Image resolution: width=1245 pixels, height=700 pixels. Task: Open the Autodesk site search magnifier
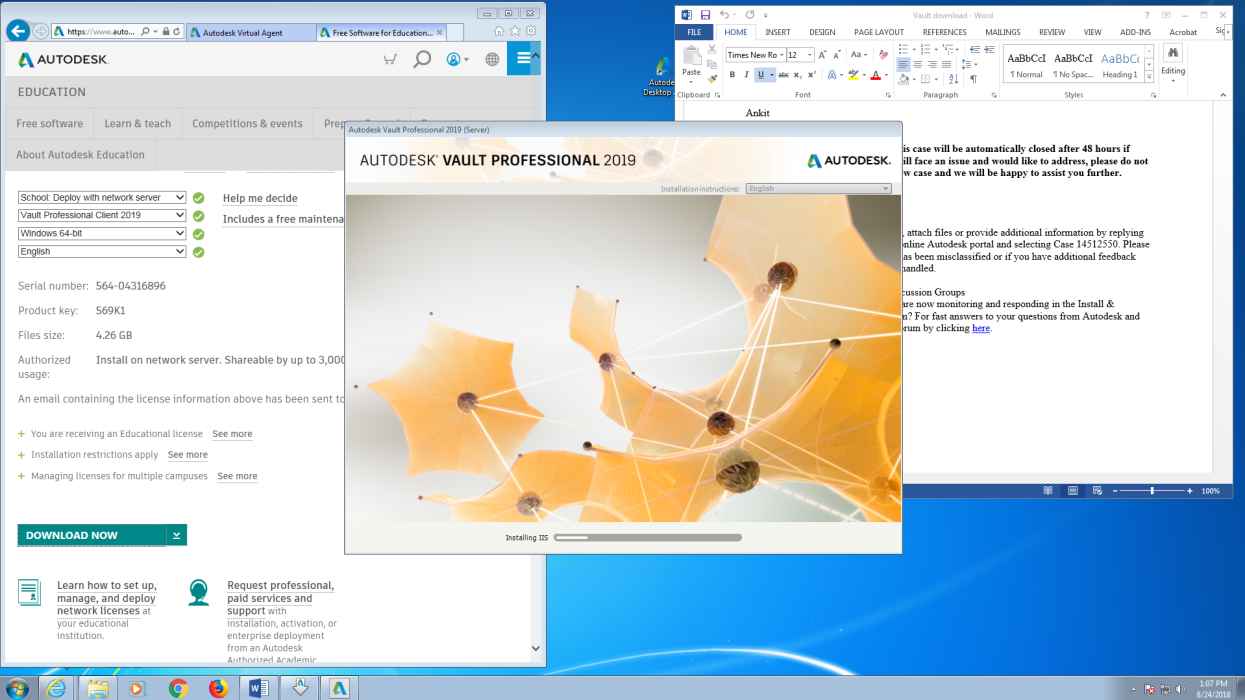tap(422, 60)
